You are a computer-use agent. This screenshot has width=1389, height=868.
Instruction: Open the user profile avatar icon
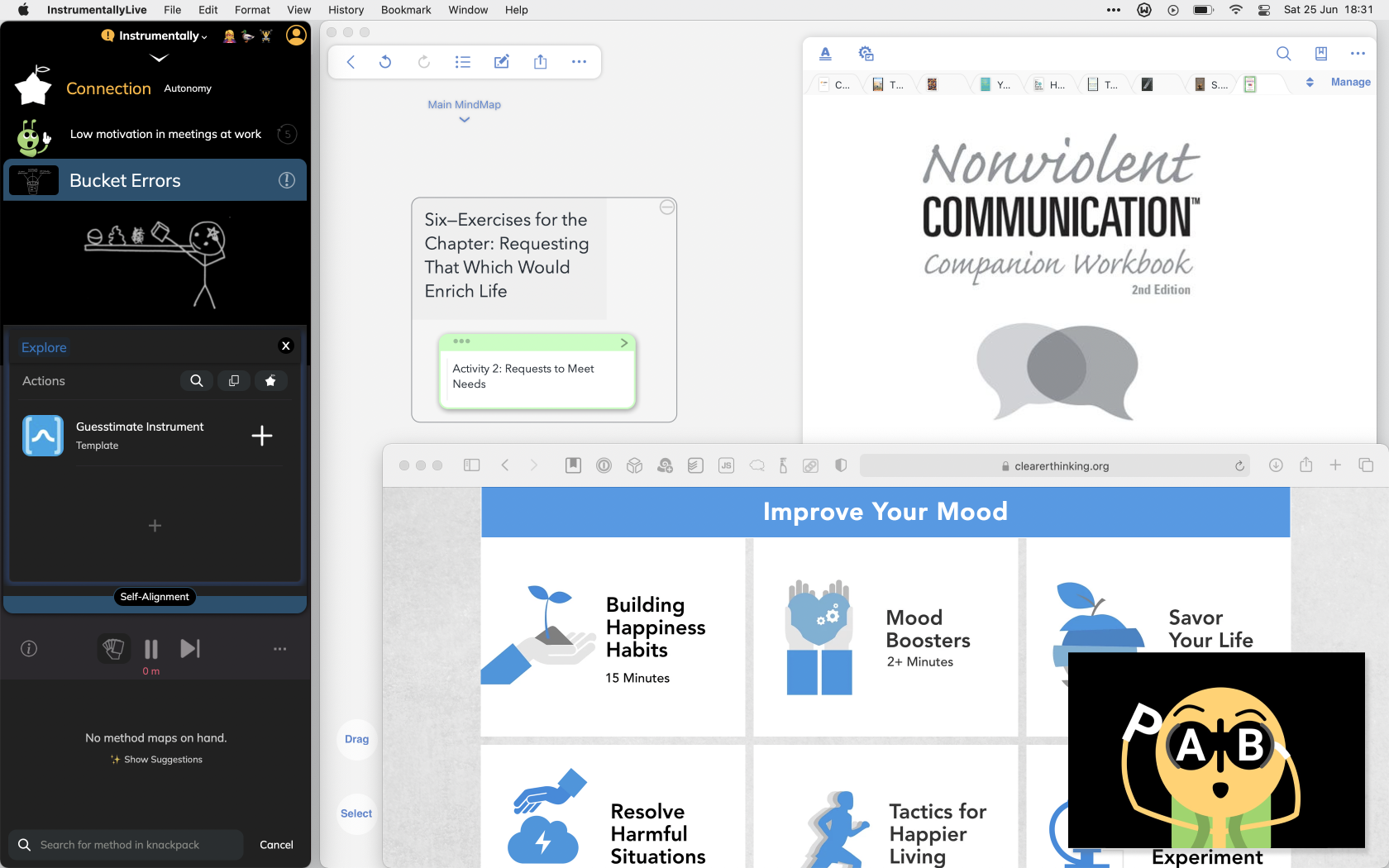(x=296, y=35)
